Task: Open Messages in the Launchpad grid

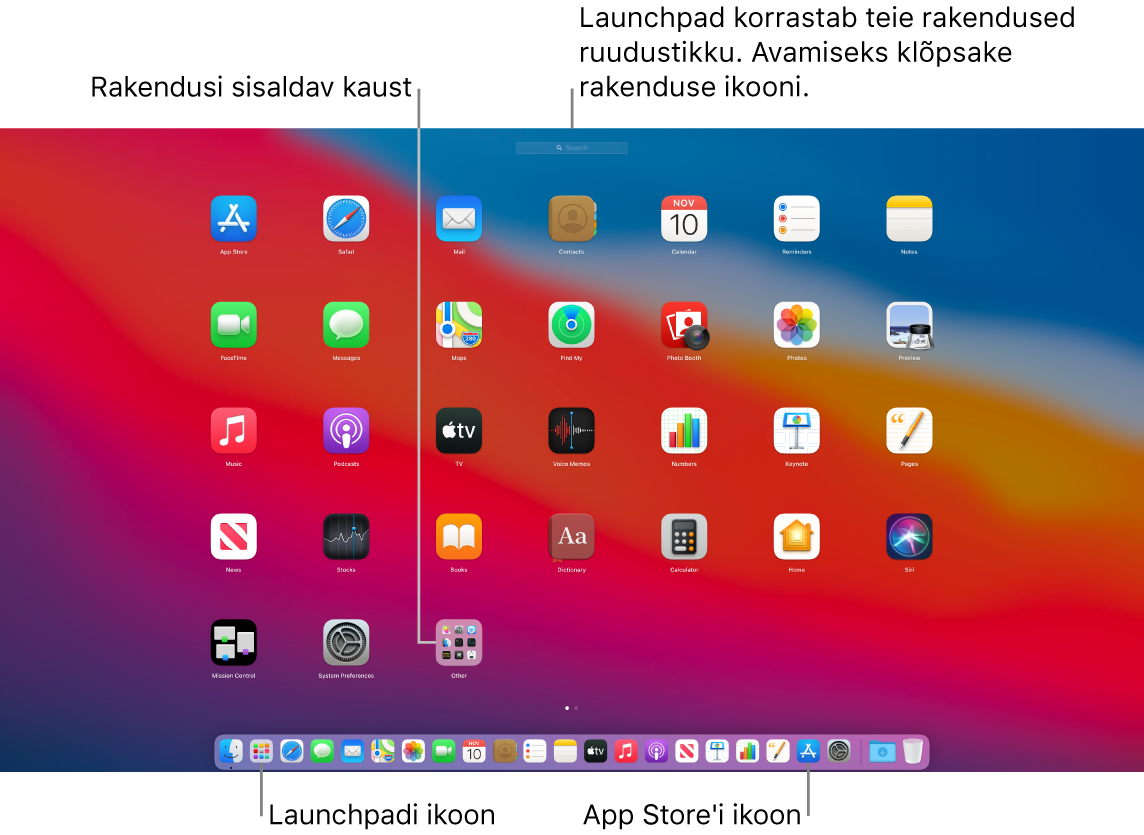Action: pos(346,325)
